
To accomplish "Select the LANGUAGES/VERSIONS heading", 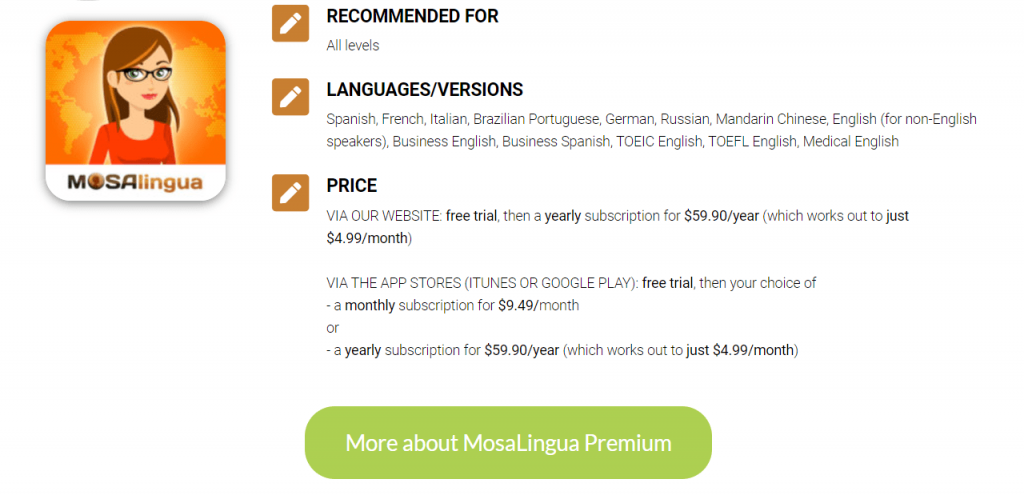I will [x=424, y=89].
